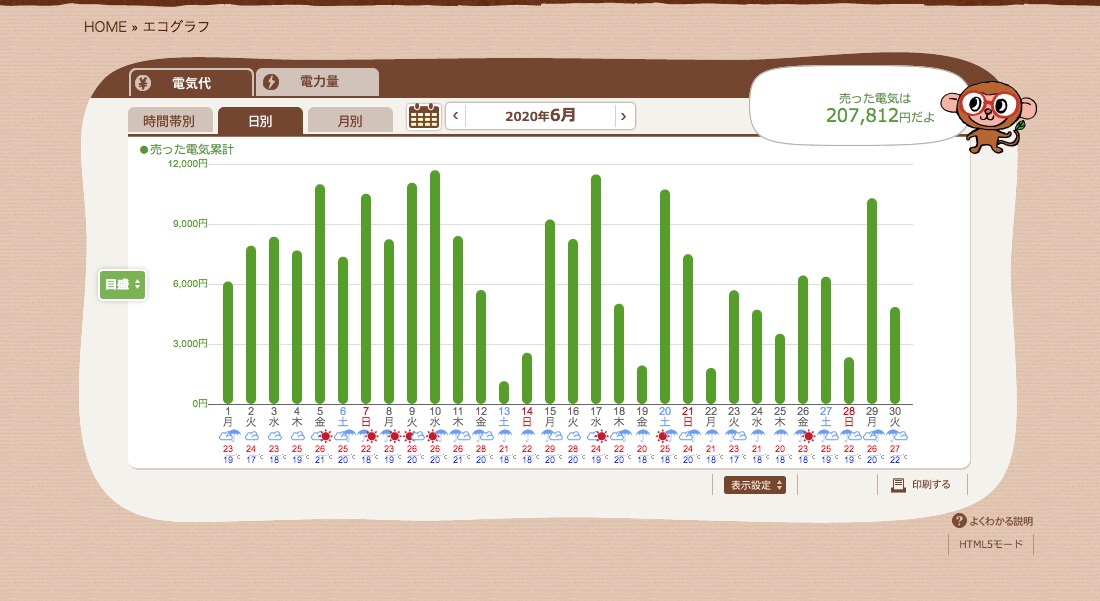Click the date label 30 火
Screen dimensions: 1100x601
(895, 417)
